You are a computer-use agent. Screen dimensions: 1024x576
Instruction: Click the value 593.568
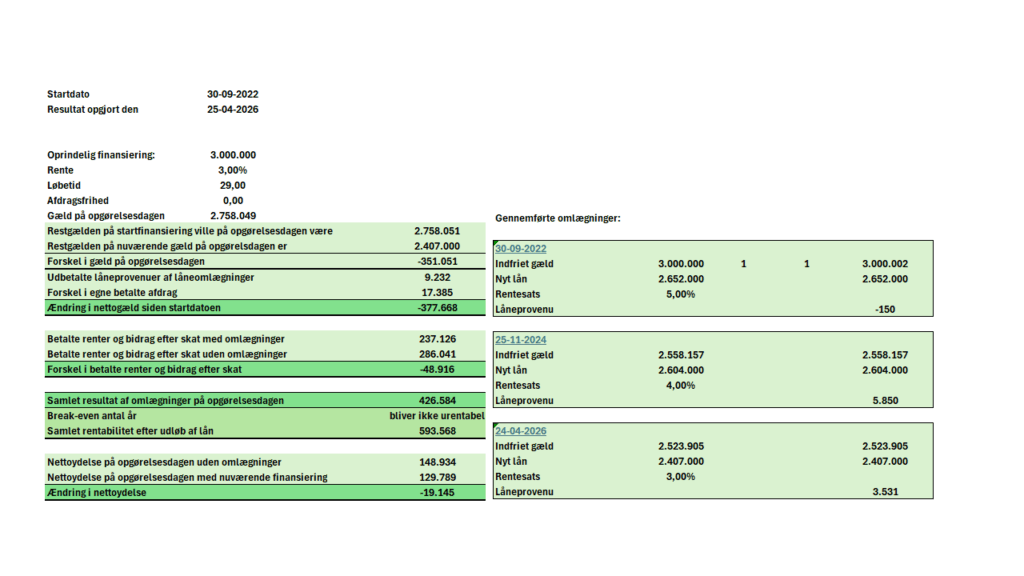[x=437, y=431]
